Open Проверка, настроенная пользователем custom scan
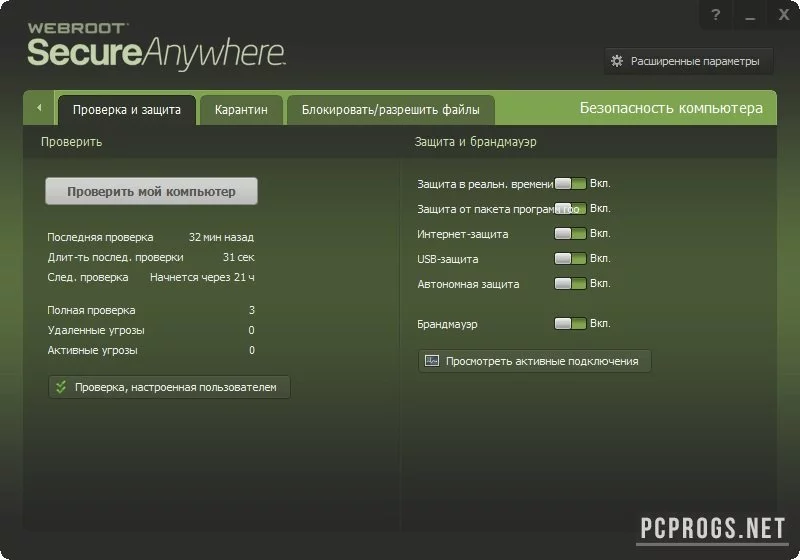The image size is (800, 560). (169, 387)
